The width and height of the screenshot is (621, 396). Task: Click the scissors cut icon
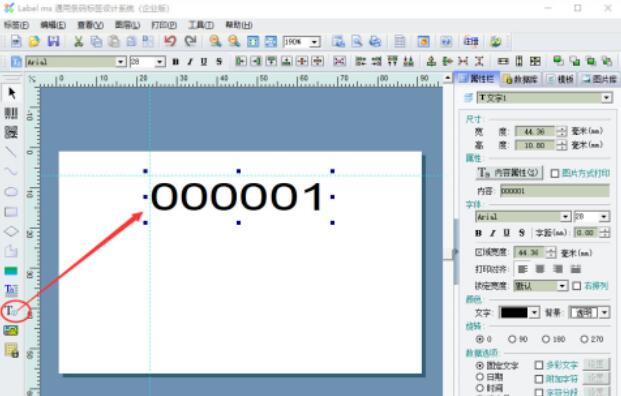[x=78, y=41]
